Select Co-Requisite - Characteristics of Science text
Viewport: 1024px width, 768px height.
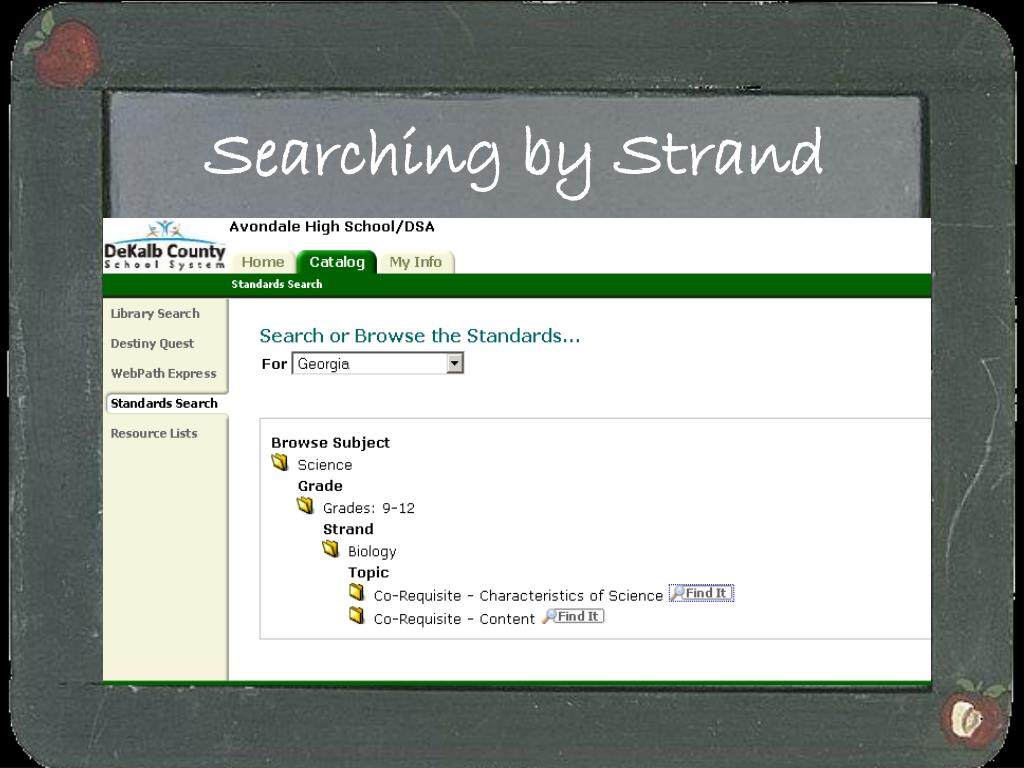point(519,596)
